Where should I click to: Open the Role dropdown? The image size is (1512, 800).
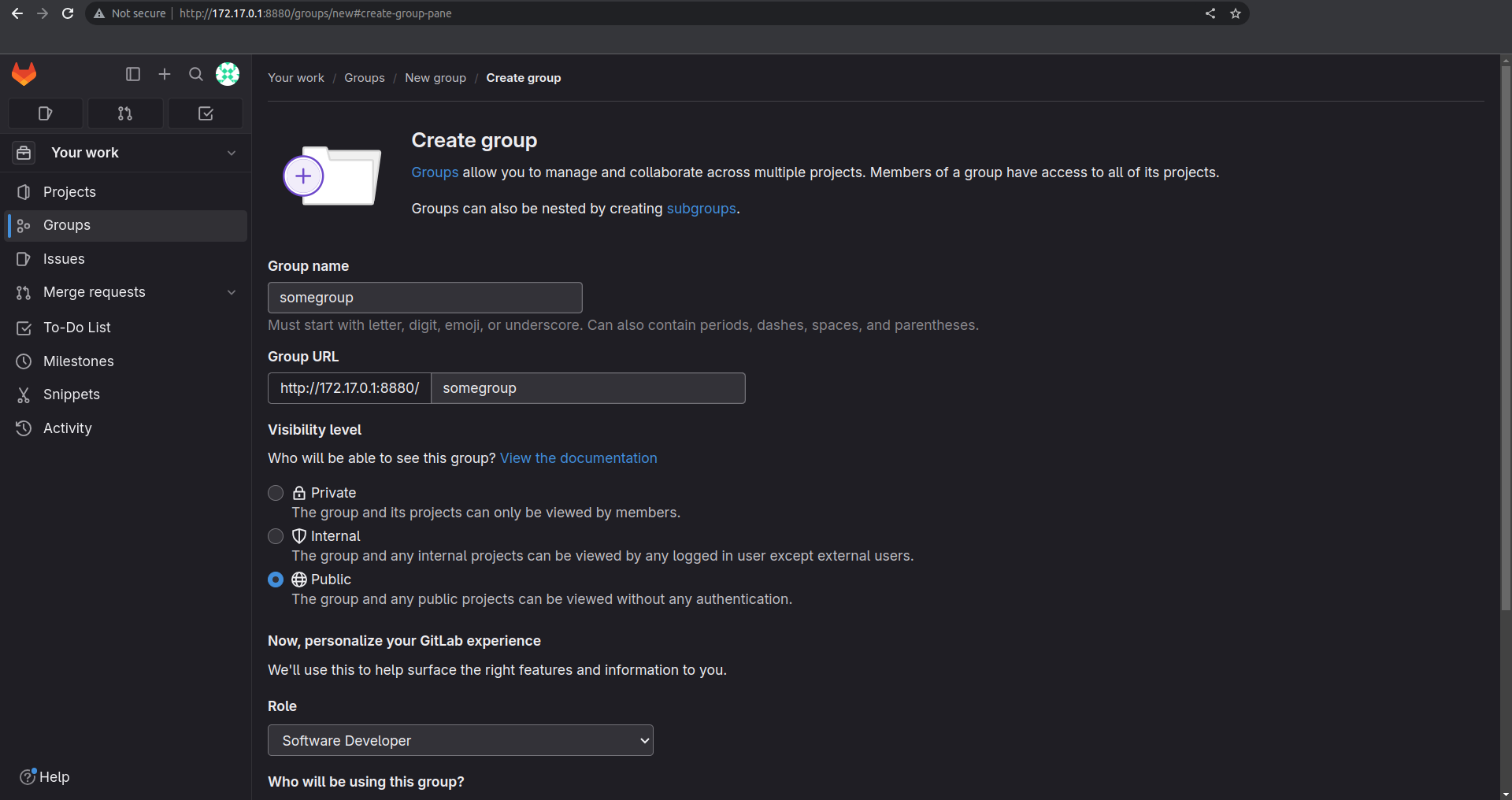(460, 740)
